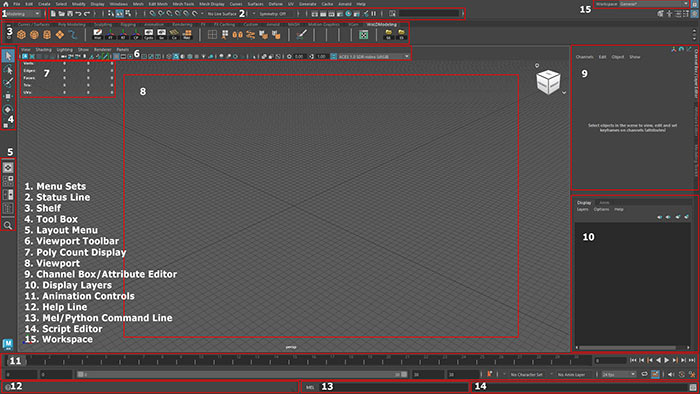
Task: Click the green checkered shelf icon
Action: 364,34
